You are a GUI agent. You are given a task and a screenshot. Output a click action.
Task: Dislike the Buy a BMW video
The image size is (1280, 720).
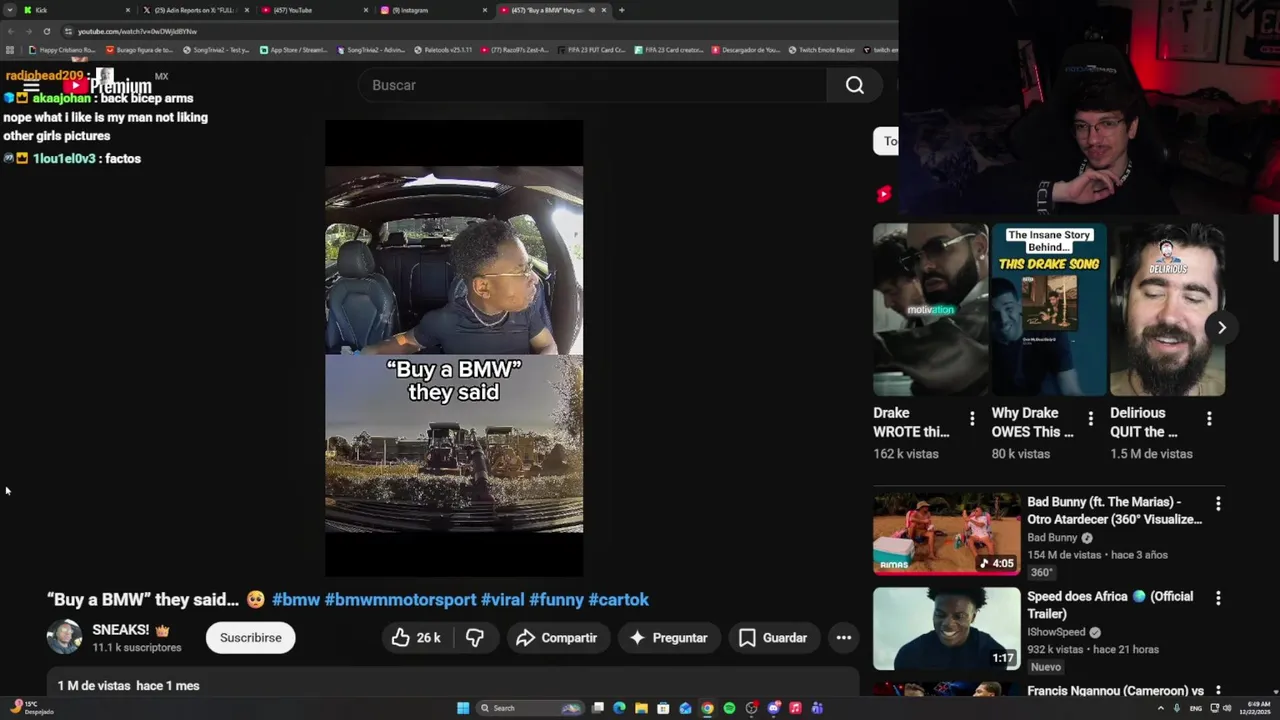475,637
